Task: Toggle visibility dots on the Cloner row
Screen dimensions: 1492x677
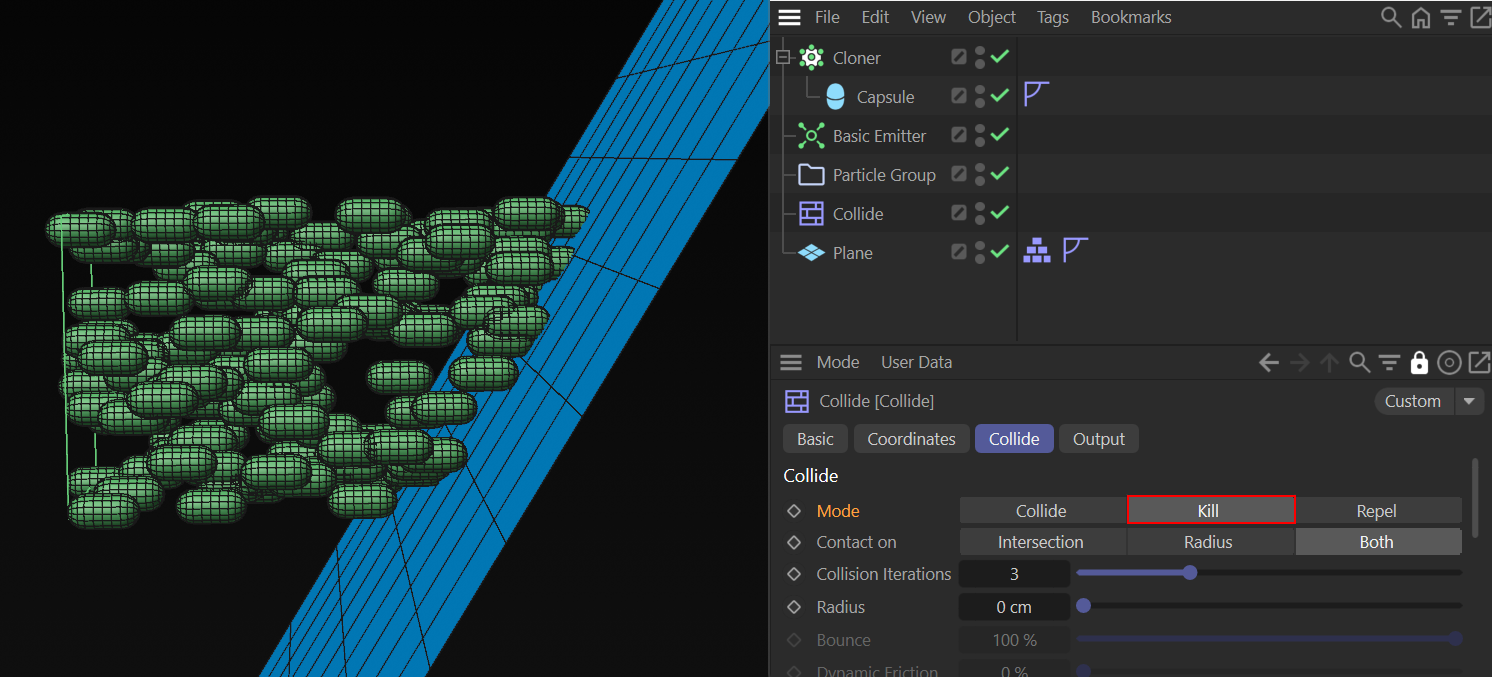Action: coord(980,58)
